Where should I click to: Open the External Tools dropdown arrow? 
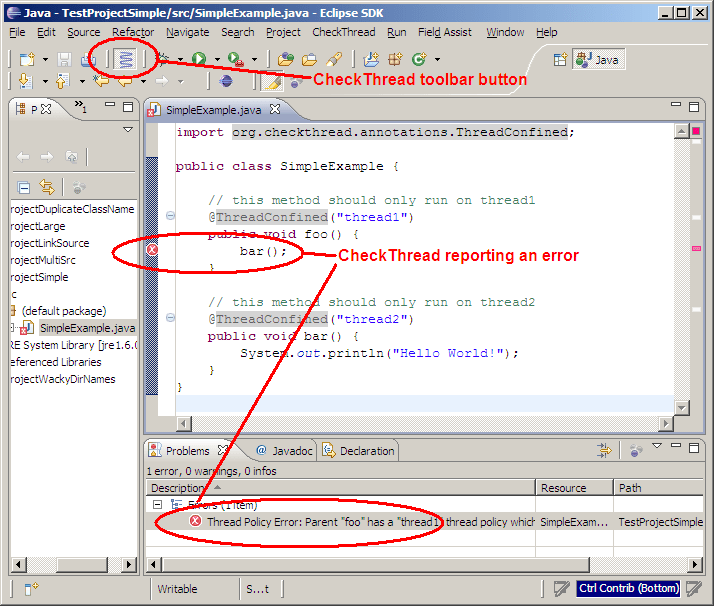coord(255,59)
